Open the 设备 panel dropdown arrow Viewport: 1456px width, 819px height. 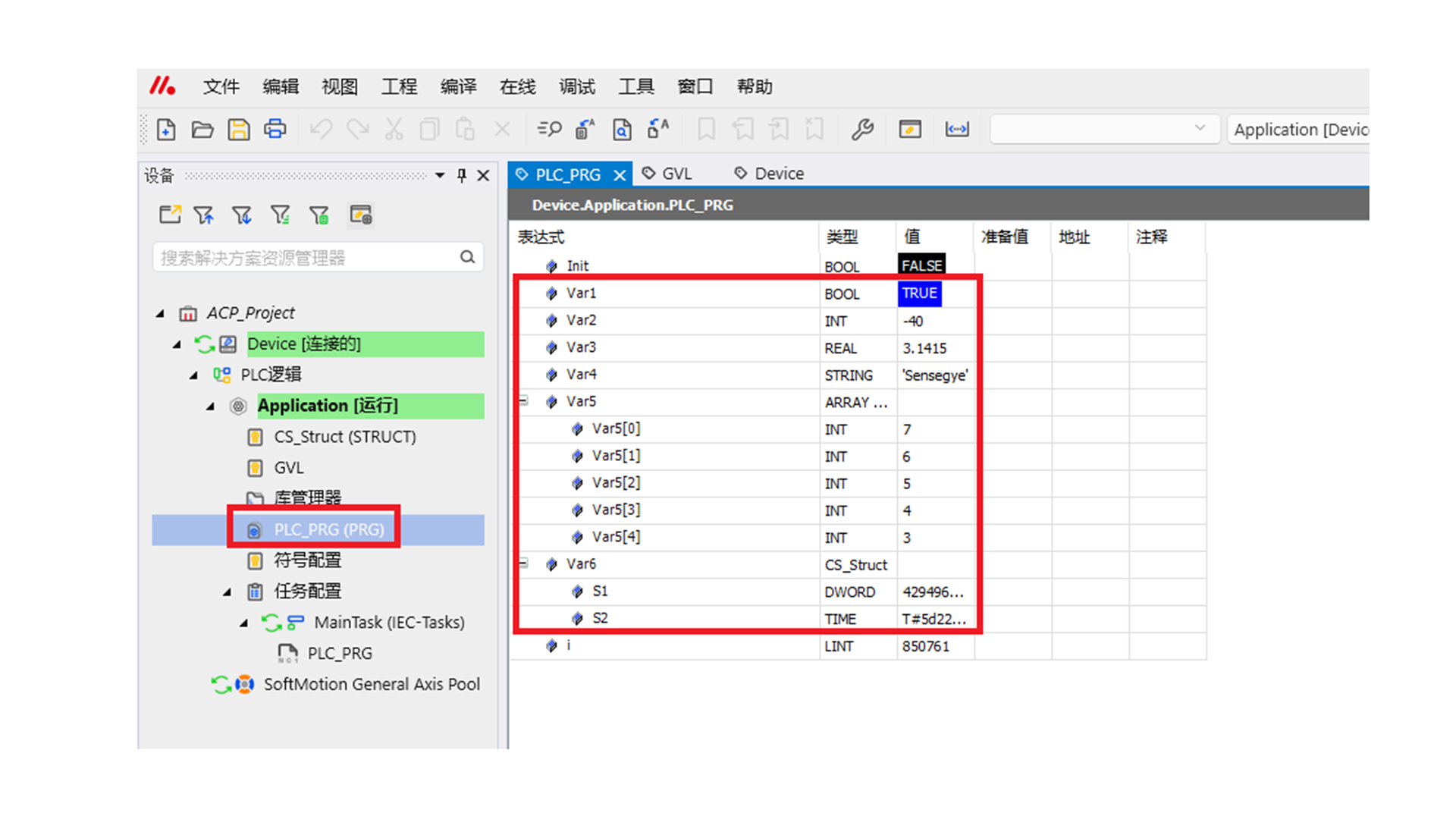coord(440,176)
